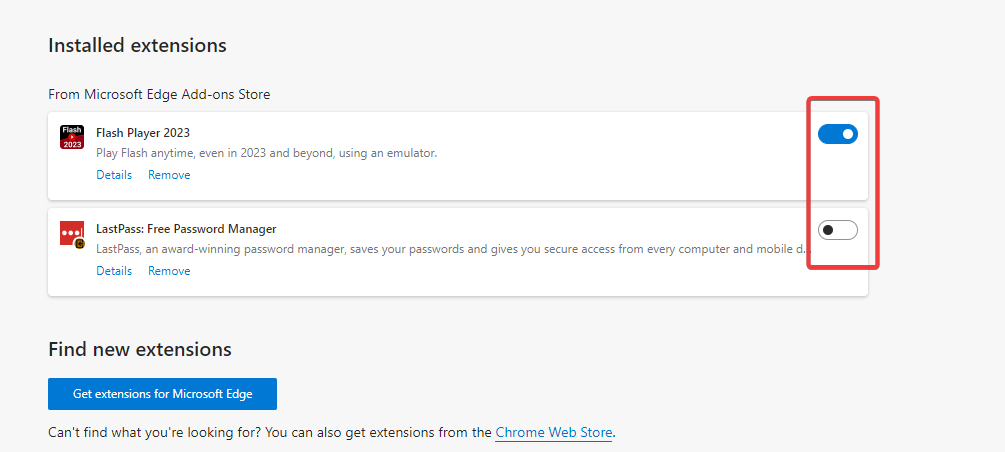
Task: Click the Flash Player 2023 extension icon
Action: pos(72,137)
